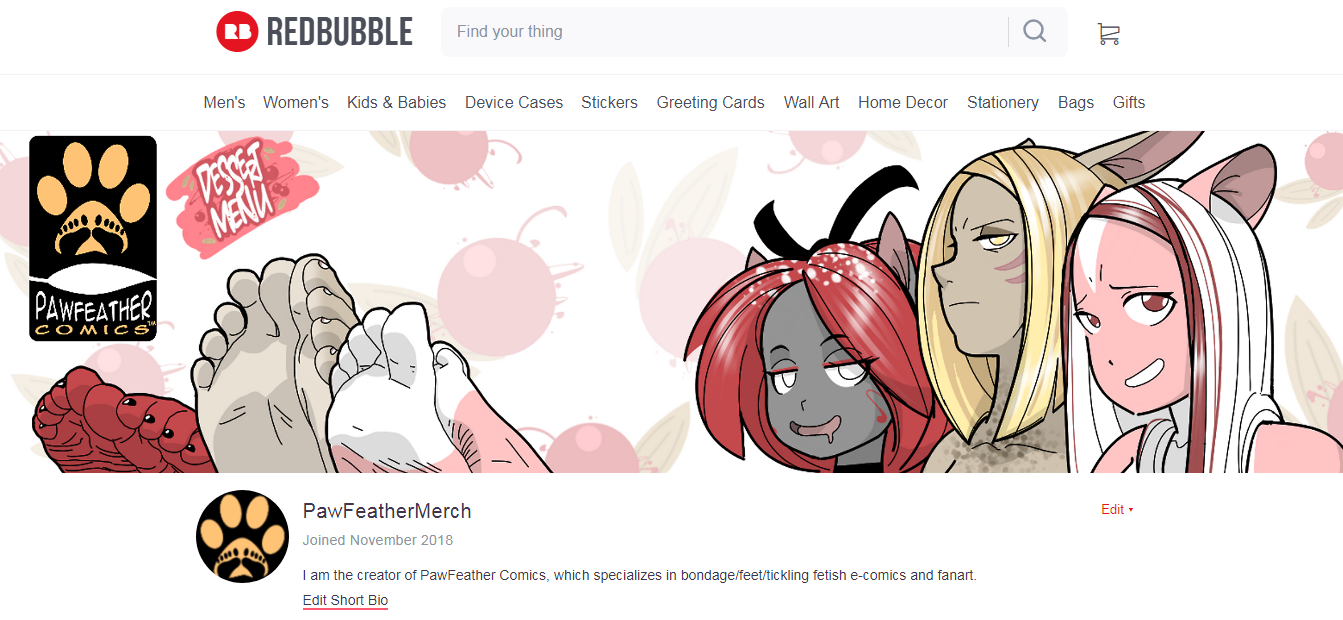This screenshot has height=620, width=1343.
Task: Go to the Stationery category
Action: point(1003,102)
